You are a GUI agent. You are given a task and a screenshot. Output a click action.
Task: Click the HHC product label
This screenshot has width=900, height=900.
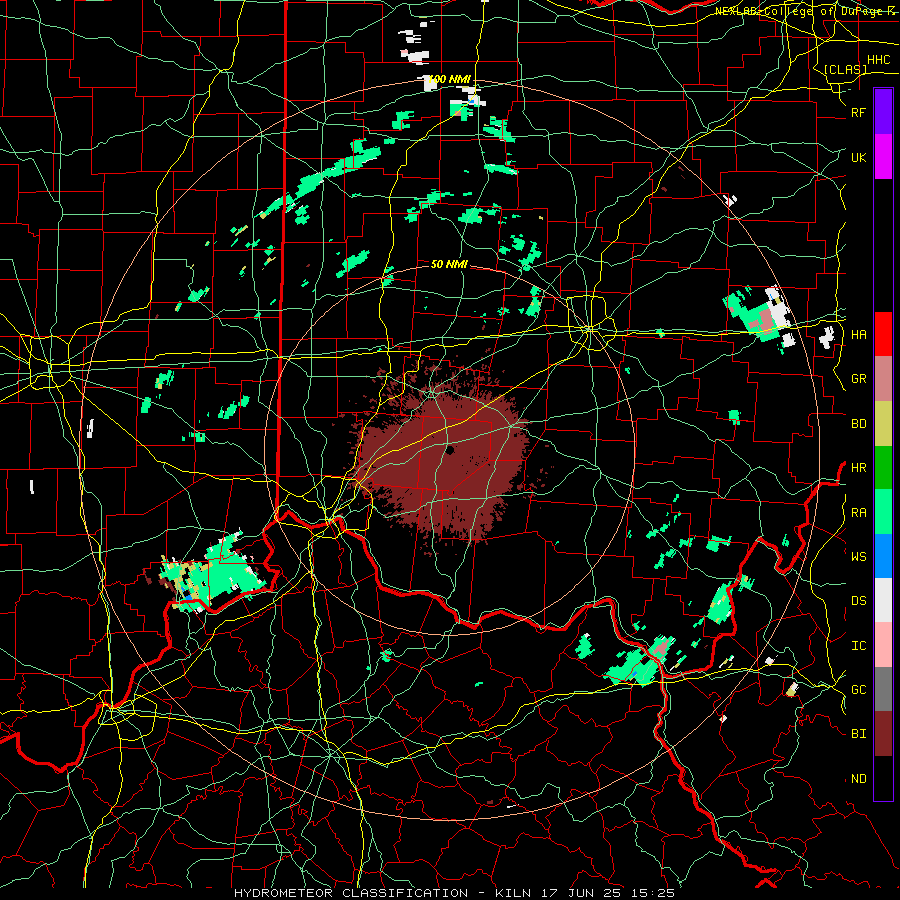[878, 60]
